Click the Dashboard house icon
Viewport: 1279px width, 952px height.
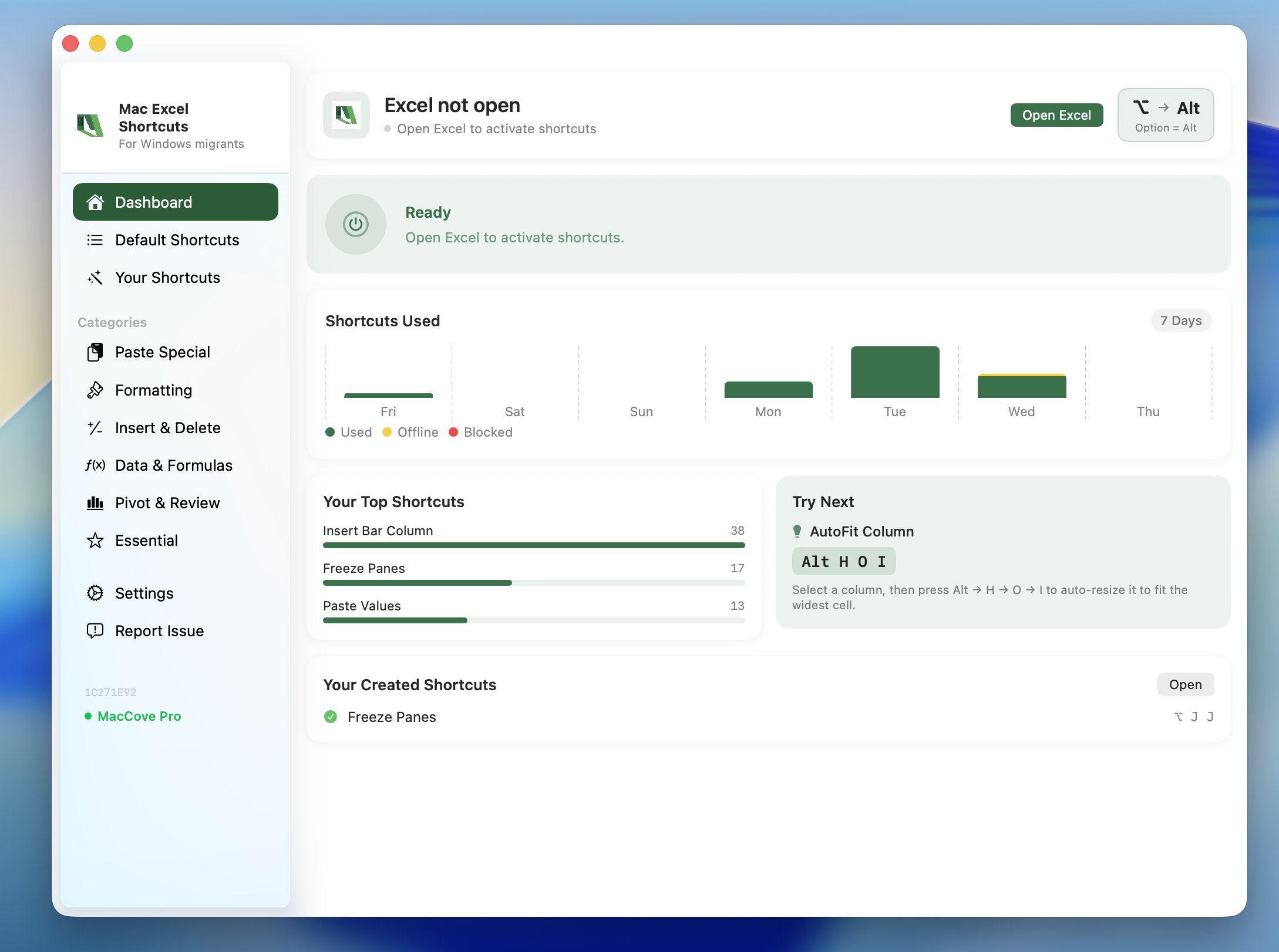tap(95, 202)
